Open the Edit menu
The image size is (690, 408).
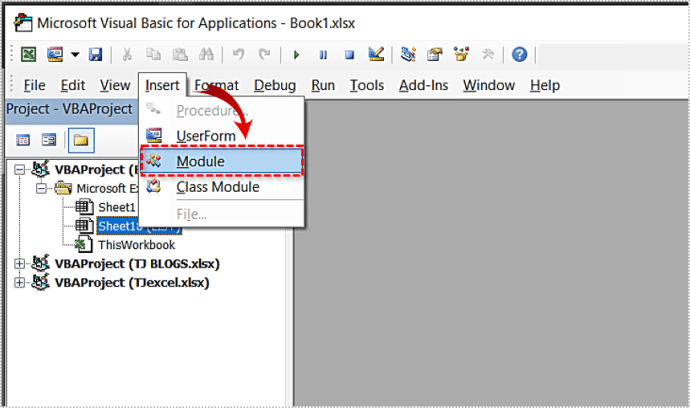(73, 85)
